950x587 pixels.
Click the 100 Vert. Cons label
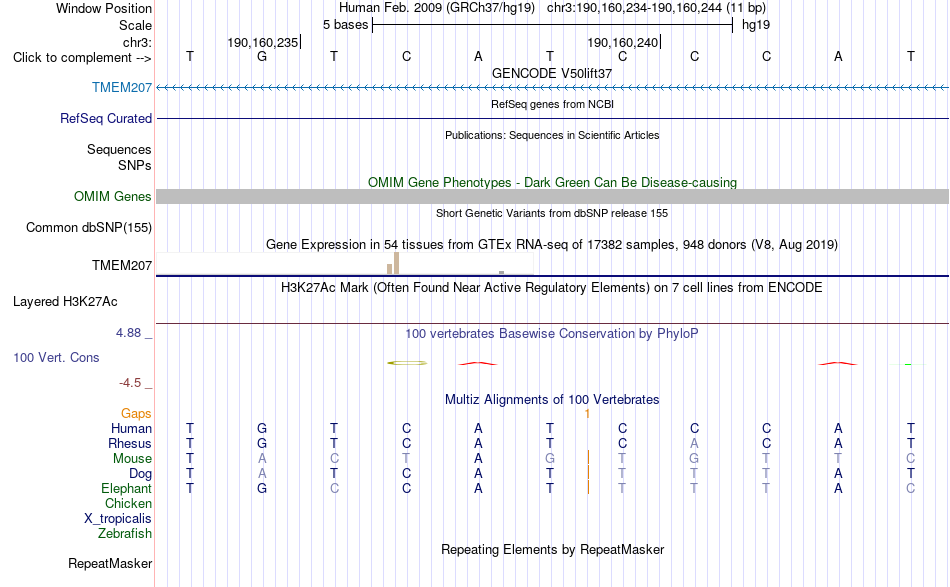[56, 357]
